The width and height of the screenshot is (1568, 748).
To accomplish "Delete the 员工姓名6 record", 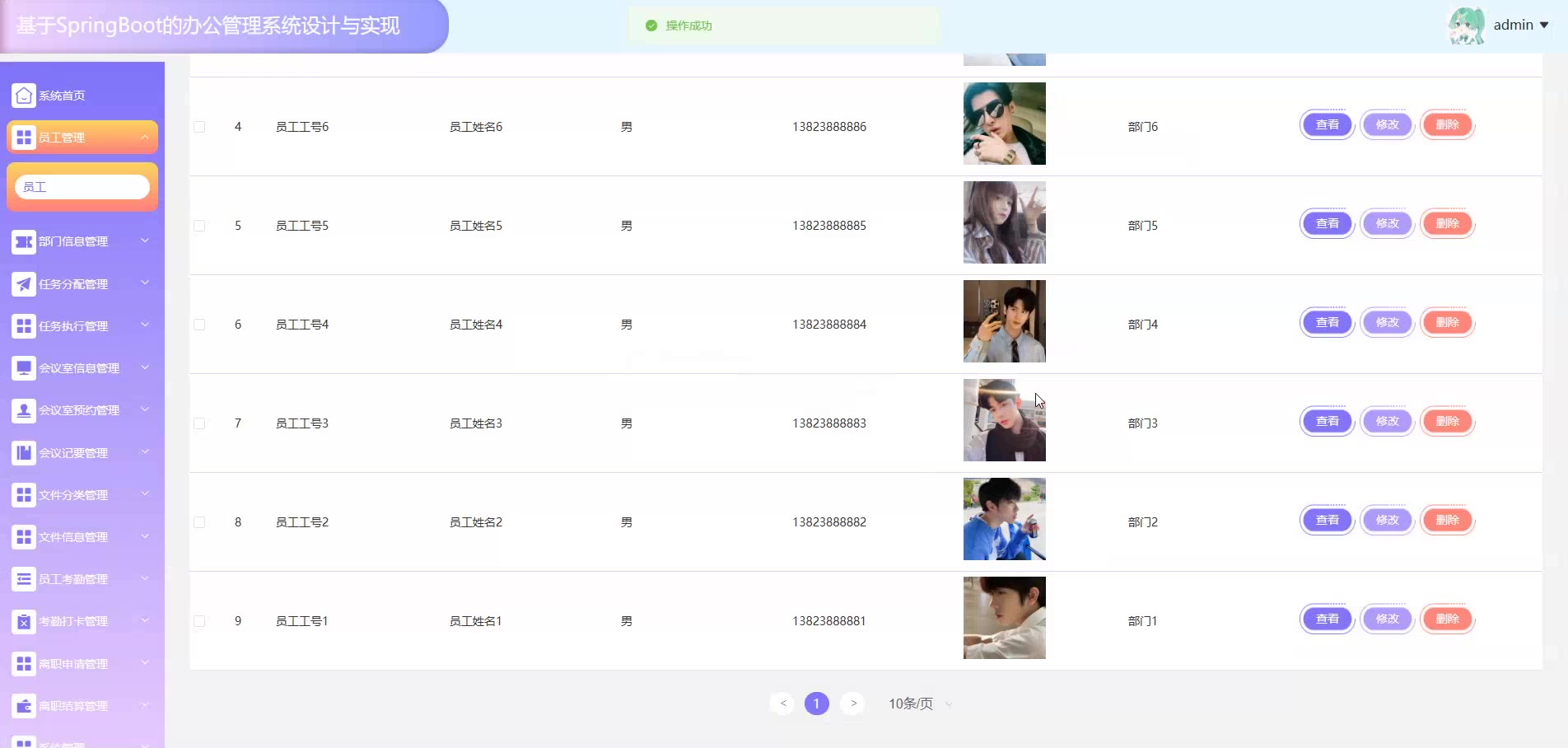I will 1447,125.
